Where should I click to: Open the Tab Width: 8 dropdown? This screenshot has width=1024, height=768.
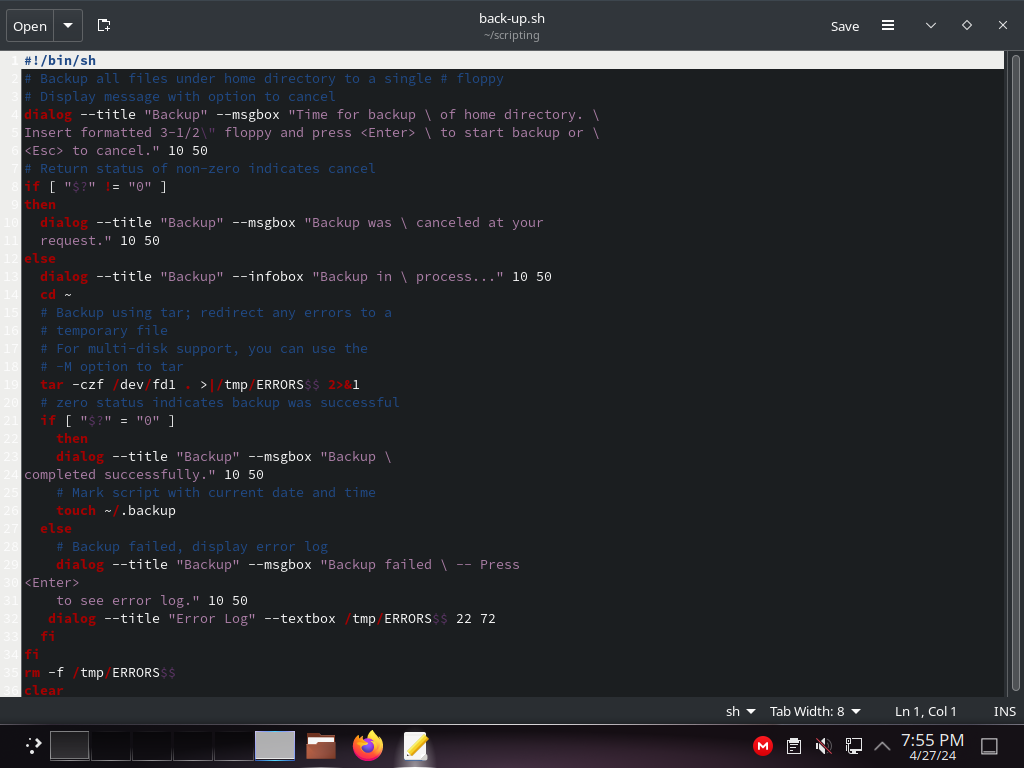[815, 711]
